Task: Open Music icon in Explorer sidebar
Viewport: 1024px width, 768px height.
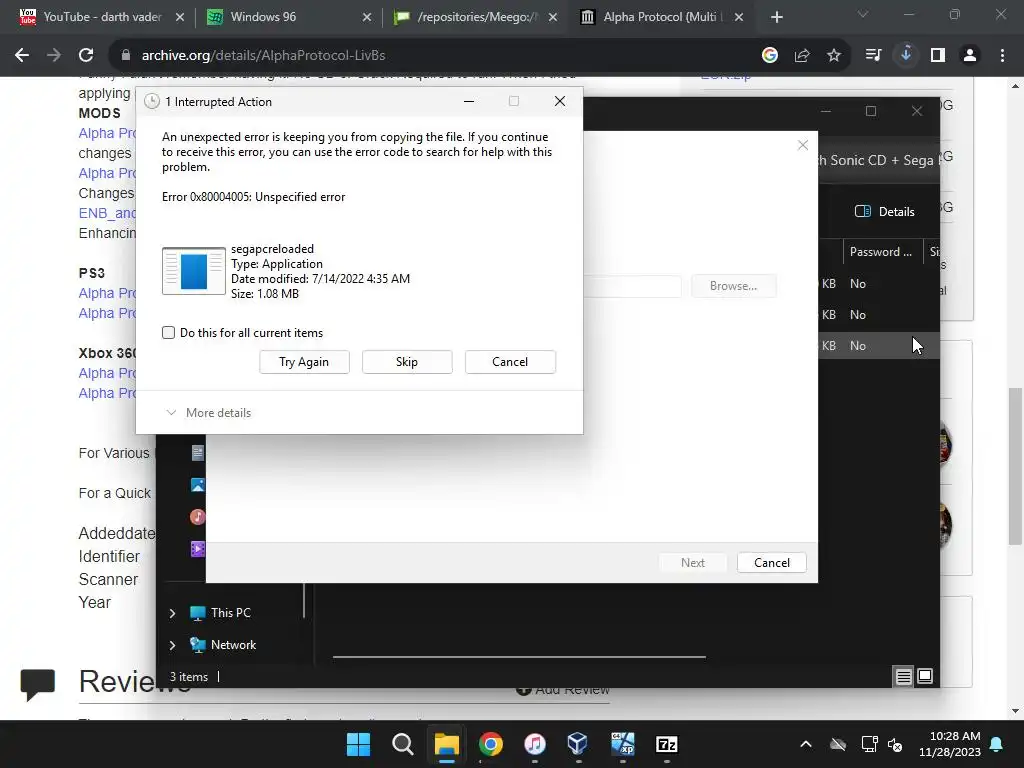Action: point(197,517)
